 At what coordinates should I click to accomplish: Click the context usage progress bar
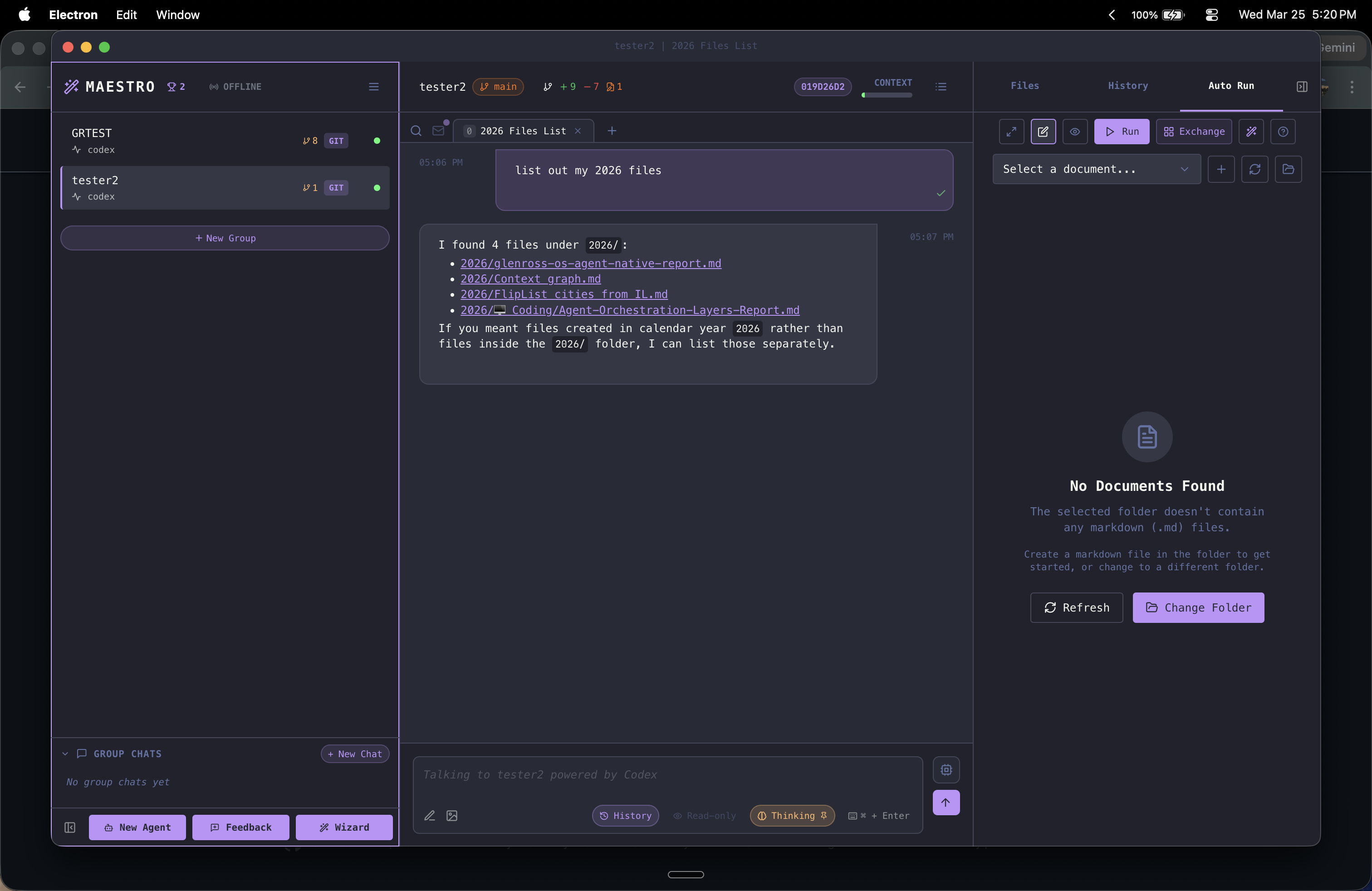click(x=887, y=95)
